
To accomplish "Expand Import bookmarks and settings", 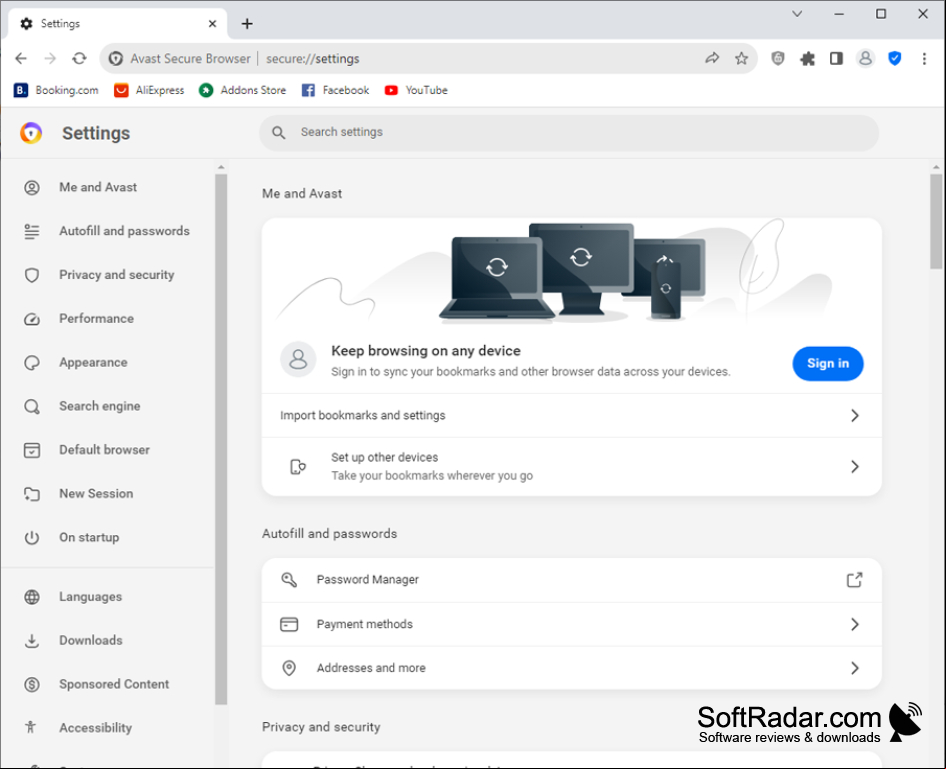I will [x=572, y=416].
